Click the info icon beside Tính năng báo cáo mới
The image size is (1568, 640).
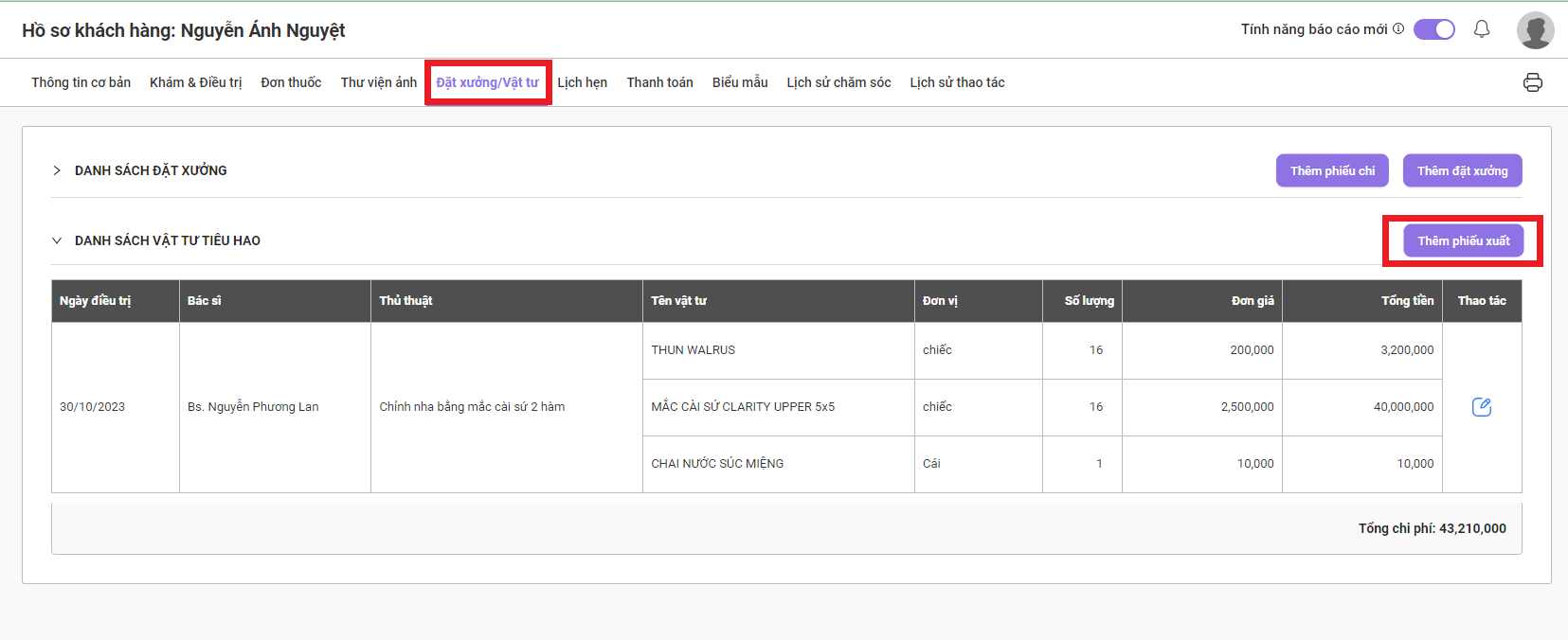(1398, 29)
